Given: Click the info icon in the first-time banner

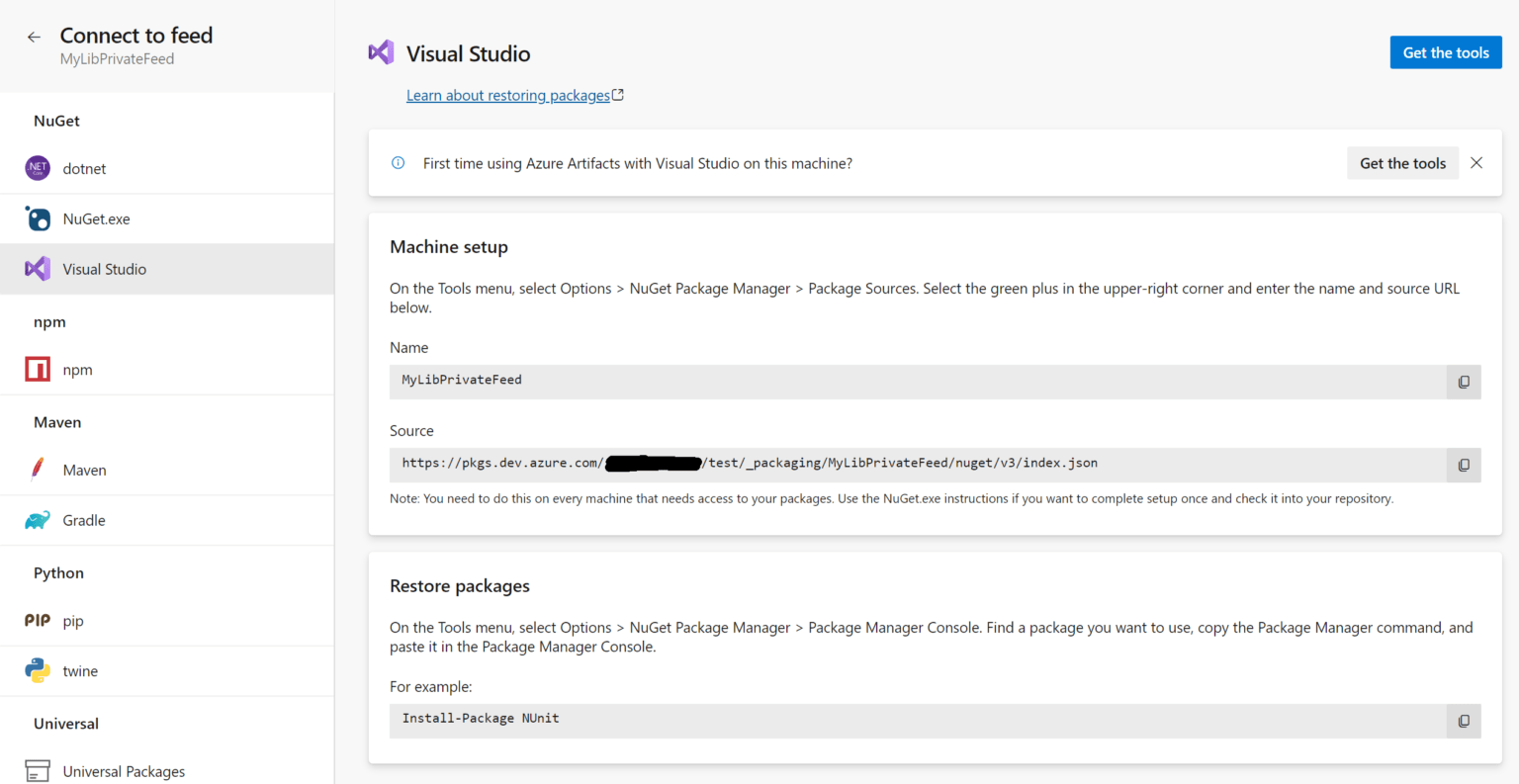Looking at the screenshot, I should [x=398, y=163].
